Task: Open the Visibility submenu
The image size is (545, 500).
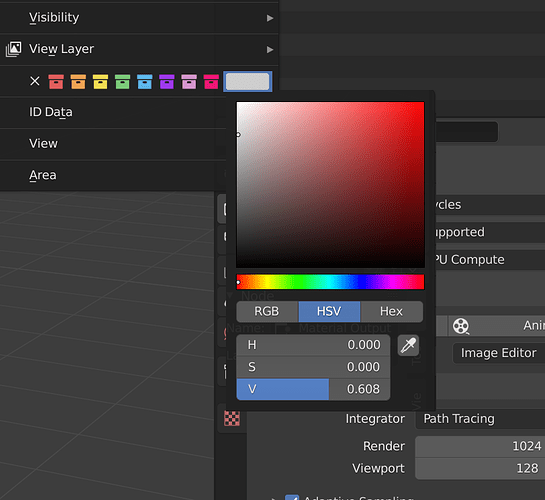Action: click(x=139, y=18)
